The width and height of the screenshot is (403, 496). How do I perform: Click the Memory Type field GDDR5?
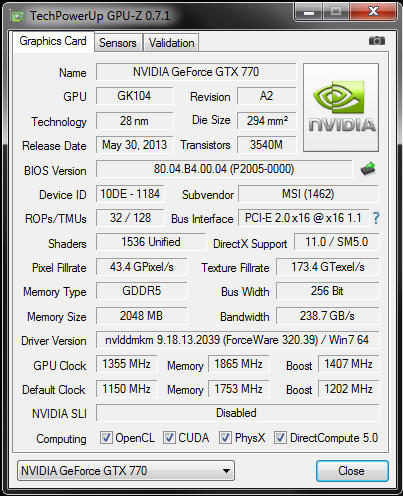pos(142,291)
